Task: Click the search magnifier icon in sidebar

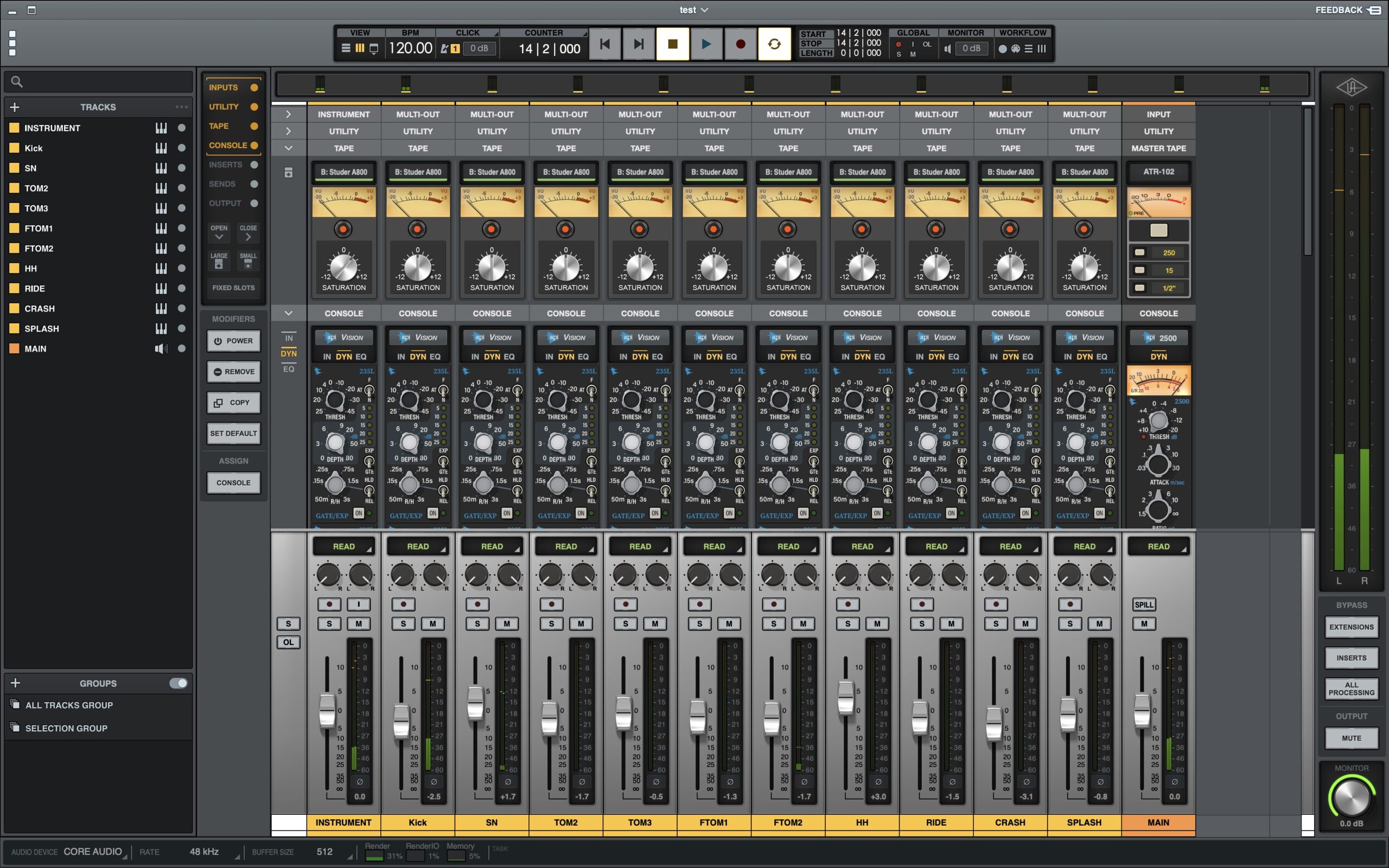Action: click(x=17, y=82)
